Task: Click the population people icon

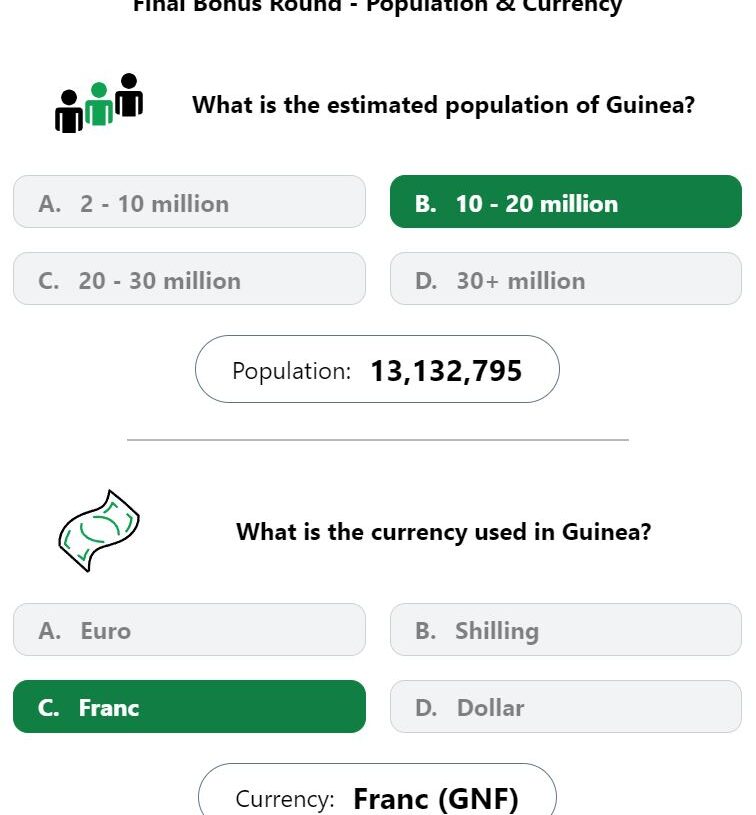Action: point(99,103)
